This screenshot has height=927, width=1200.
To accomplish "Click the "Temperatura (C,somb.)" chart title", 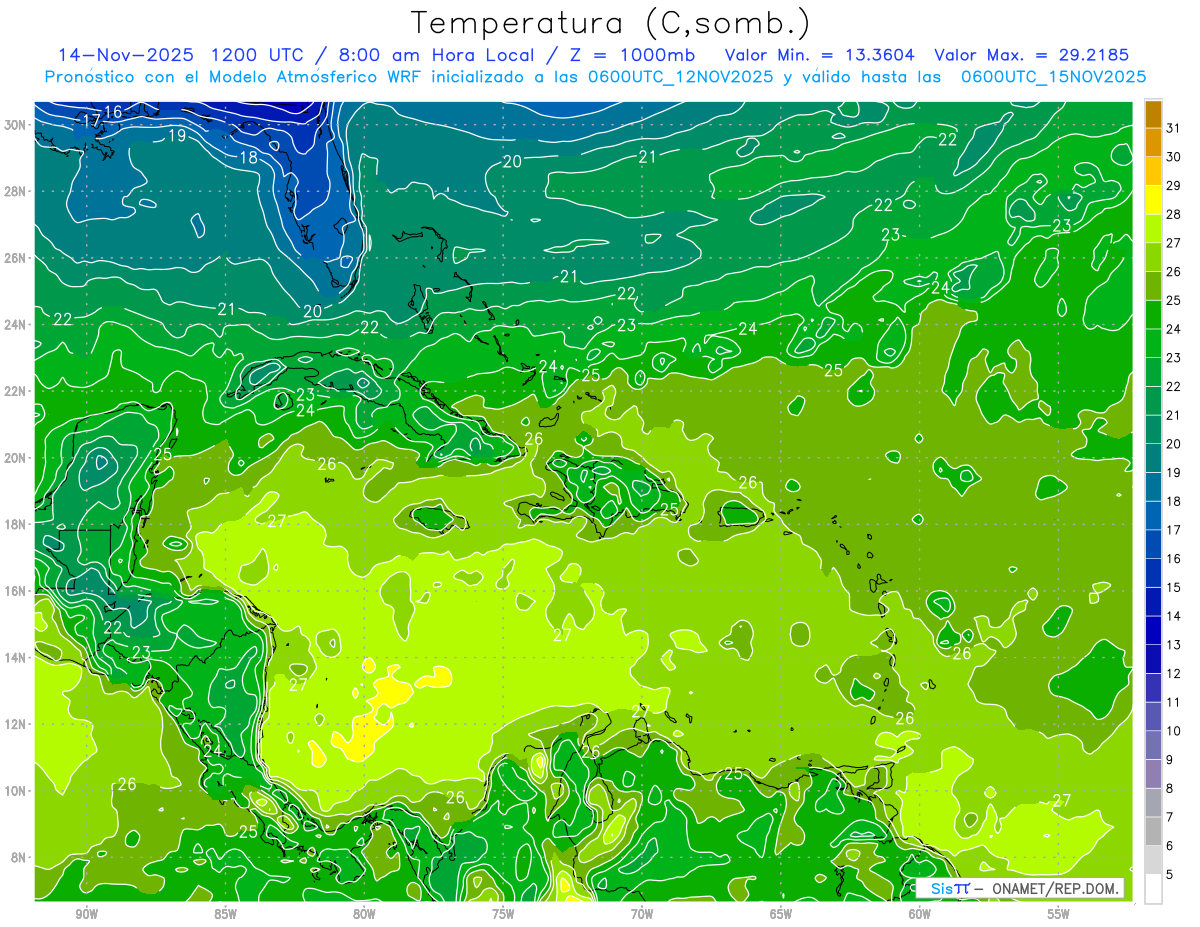I will point(611,23).
